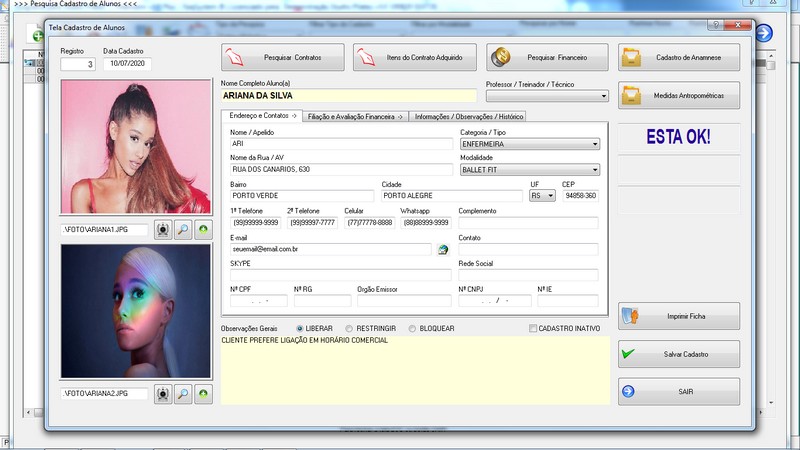Click green upload icon beside ARIANA2.JPG
The height and width of the screenshot is (450, 800).
coord(203,394)
